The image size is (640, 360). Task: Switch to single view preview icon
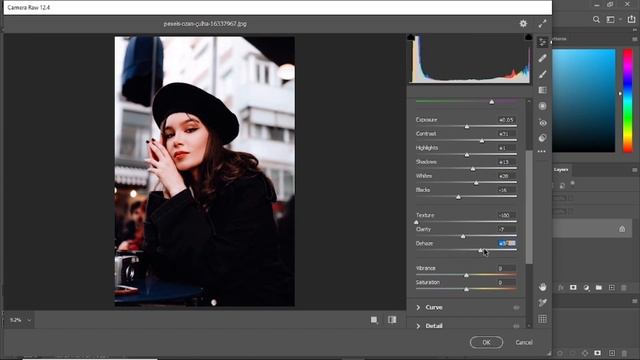[x=374, y=320]
